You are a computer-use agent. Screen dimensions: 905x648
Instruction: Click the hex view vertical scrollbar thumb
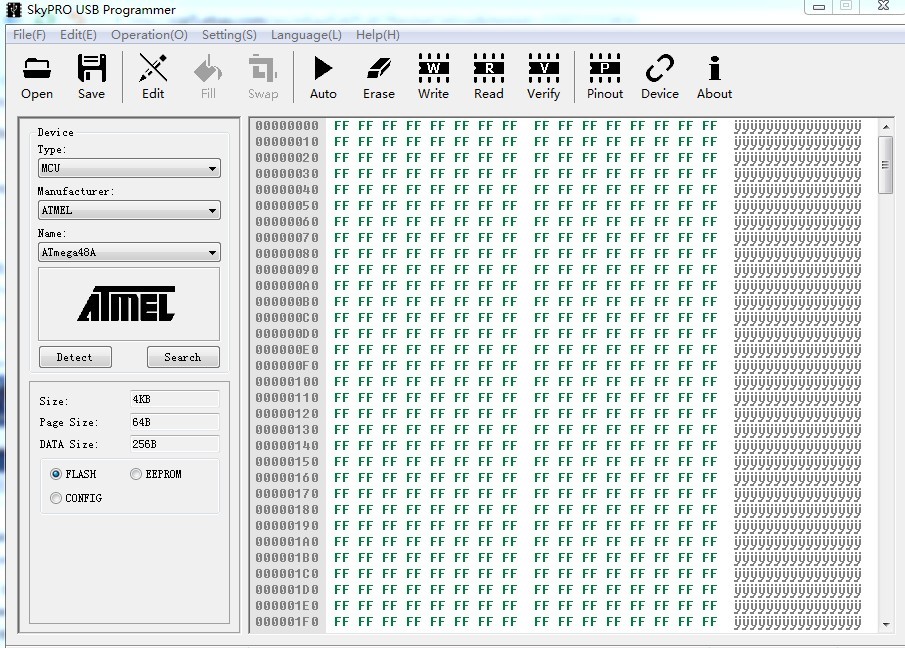[885, 165]
